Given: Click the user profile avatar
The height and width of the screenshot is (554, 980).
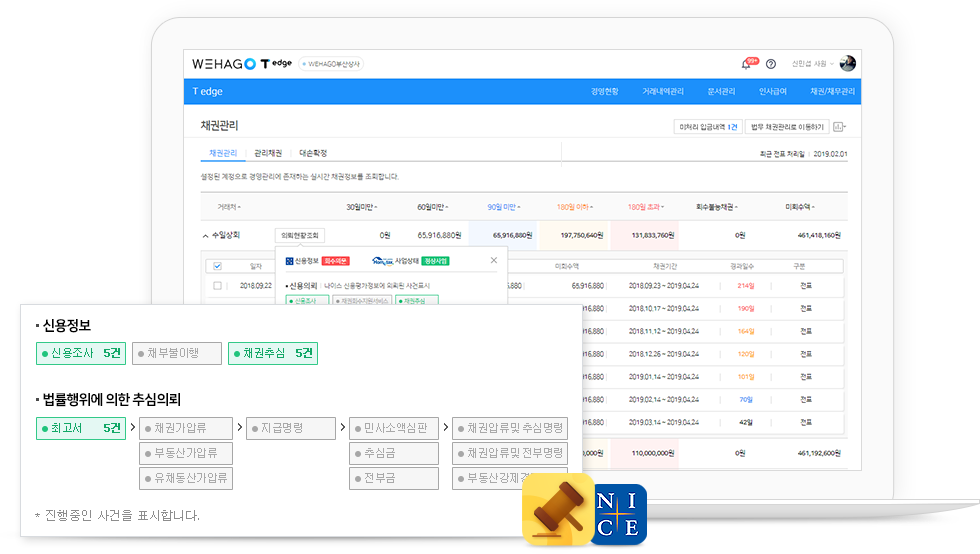Looking at the screenshot, I should pyautogui.click(x=847, y=63).
